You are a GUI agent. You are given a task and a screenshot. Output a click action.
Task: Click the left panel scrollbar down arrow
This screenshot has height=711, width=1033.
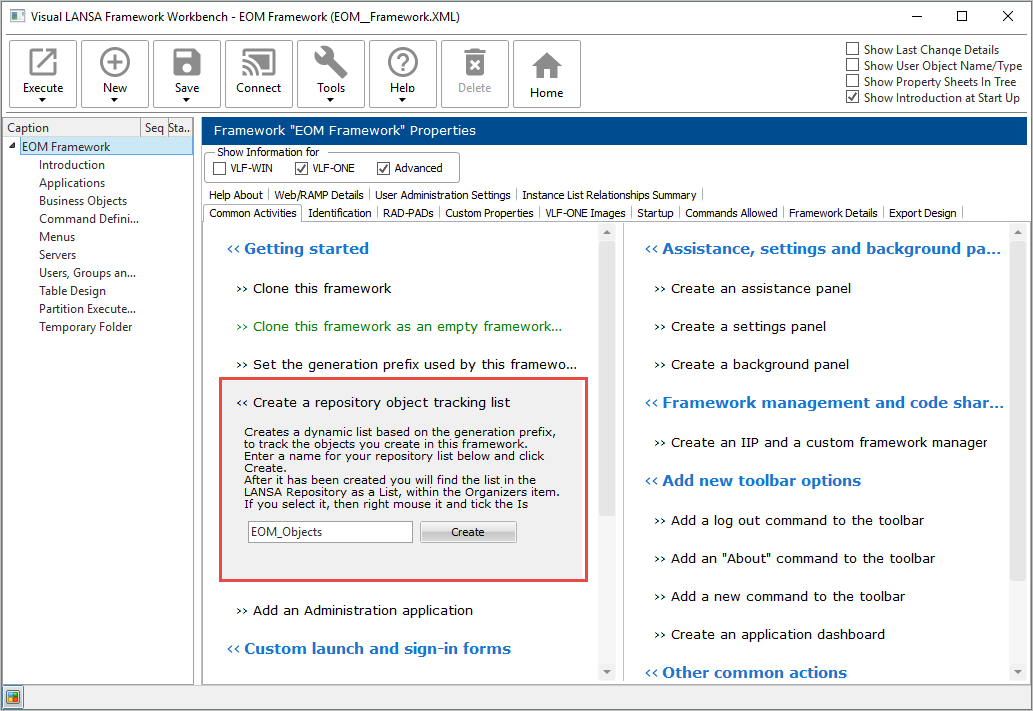(x=607, y=672)
